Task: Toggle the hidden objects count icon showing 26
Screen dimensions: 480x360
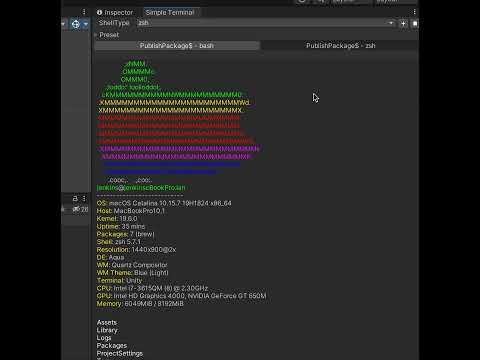Action: pos(80,209)
